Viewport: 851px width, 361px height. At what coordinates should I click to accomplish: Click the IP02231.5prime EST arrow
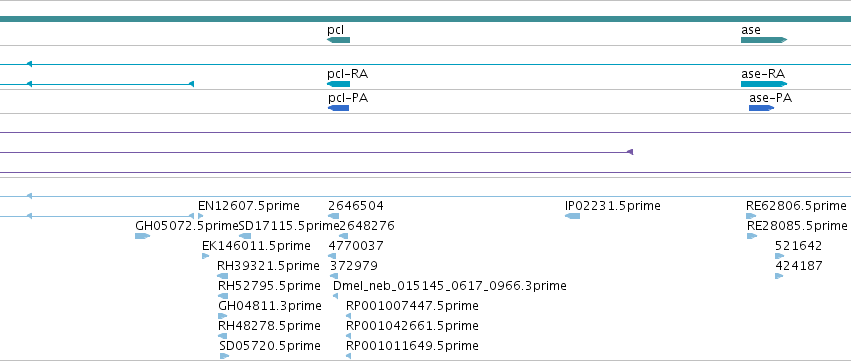click(x=572, y=216)
